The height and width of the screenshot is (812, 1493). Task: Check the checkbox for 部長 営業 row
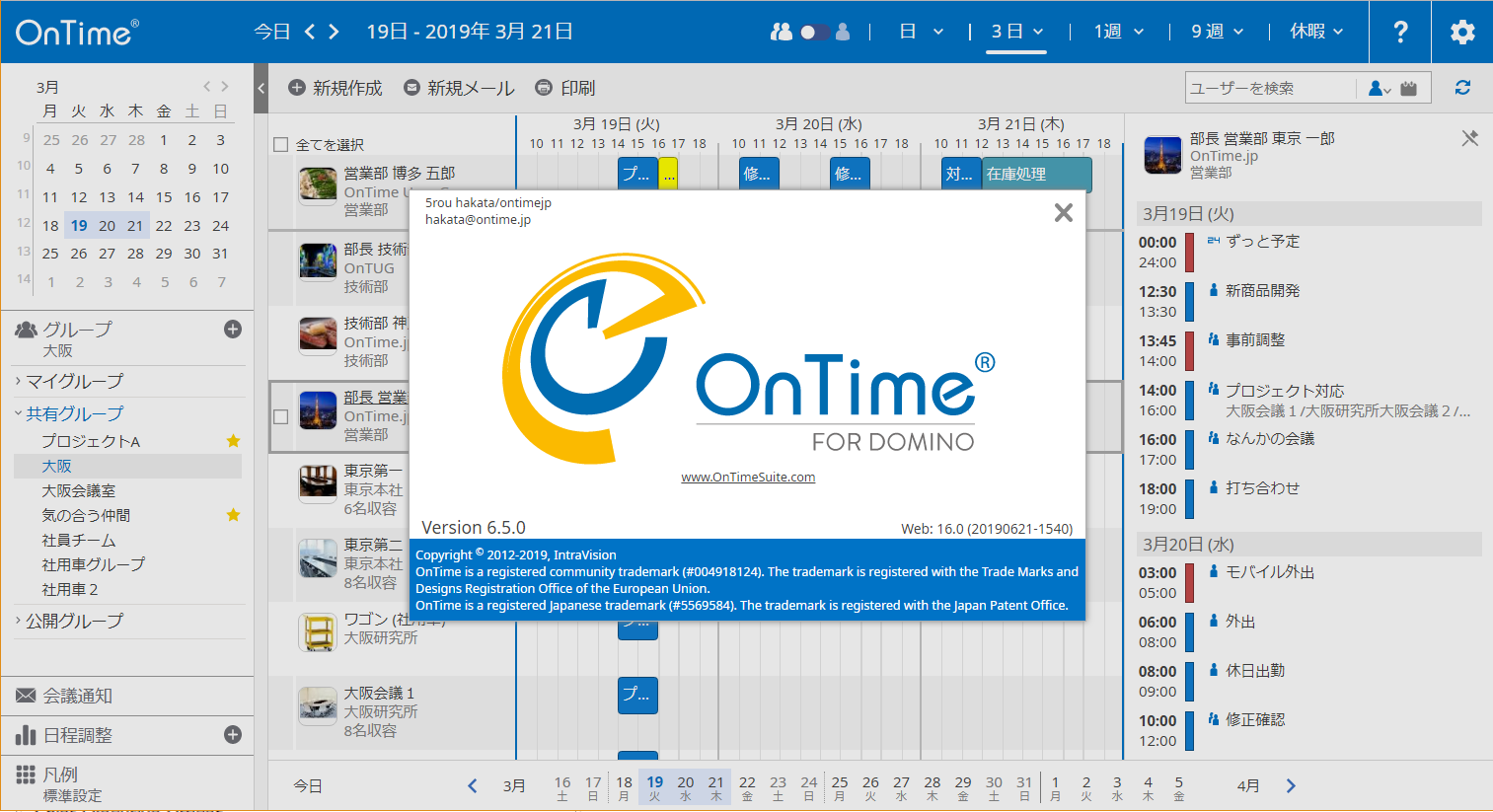[281, 416]
